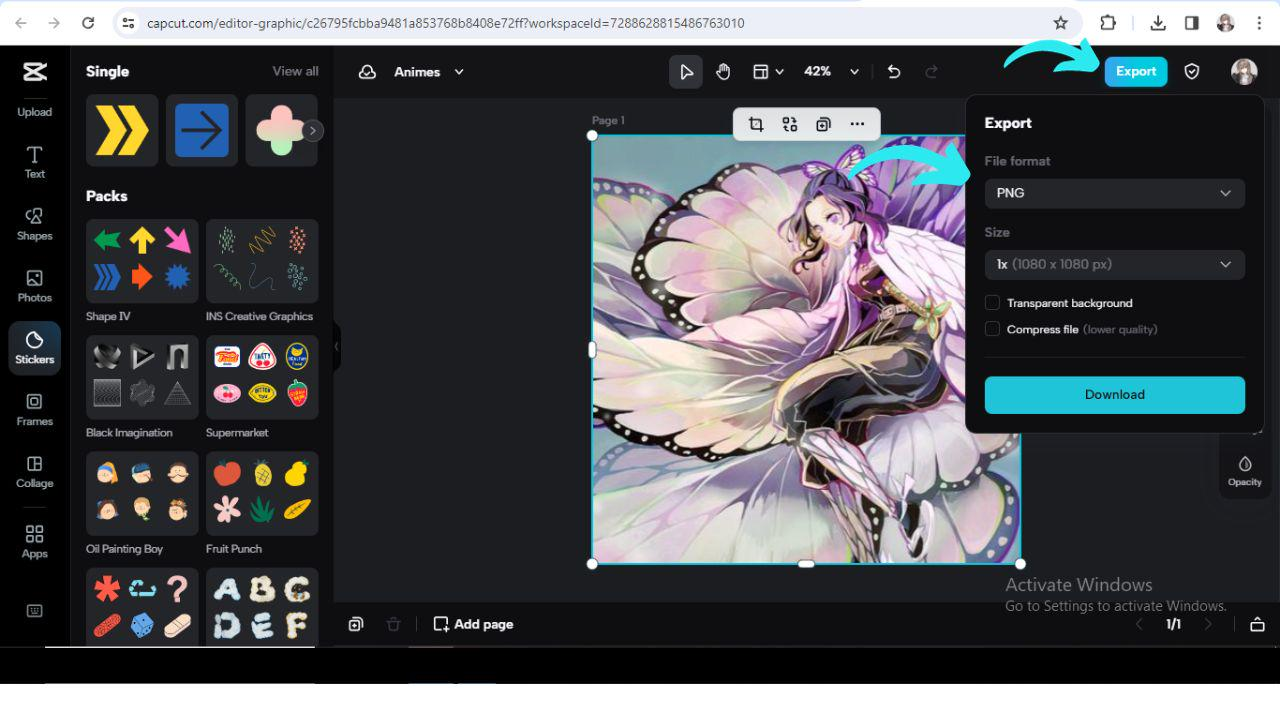Show next Single stickers with arrow
The image size is (1280, 720).
[313, 130]
